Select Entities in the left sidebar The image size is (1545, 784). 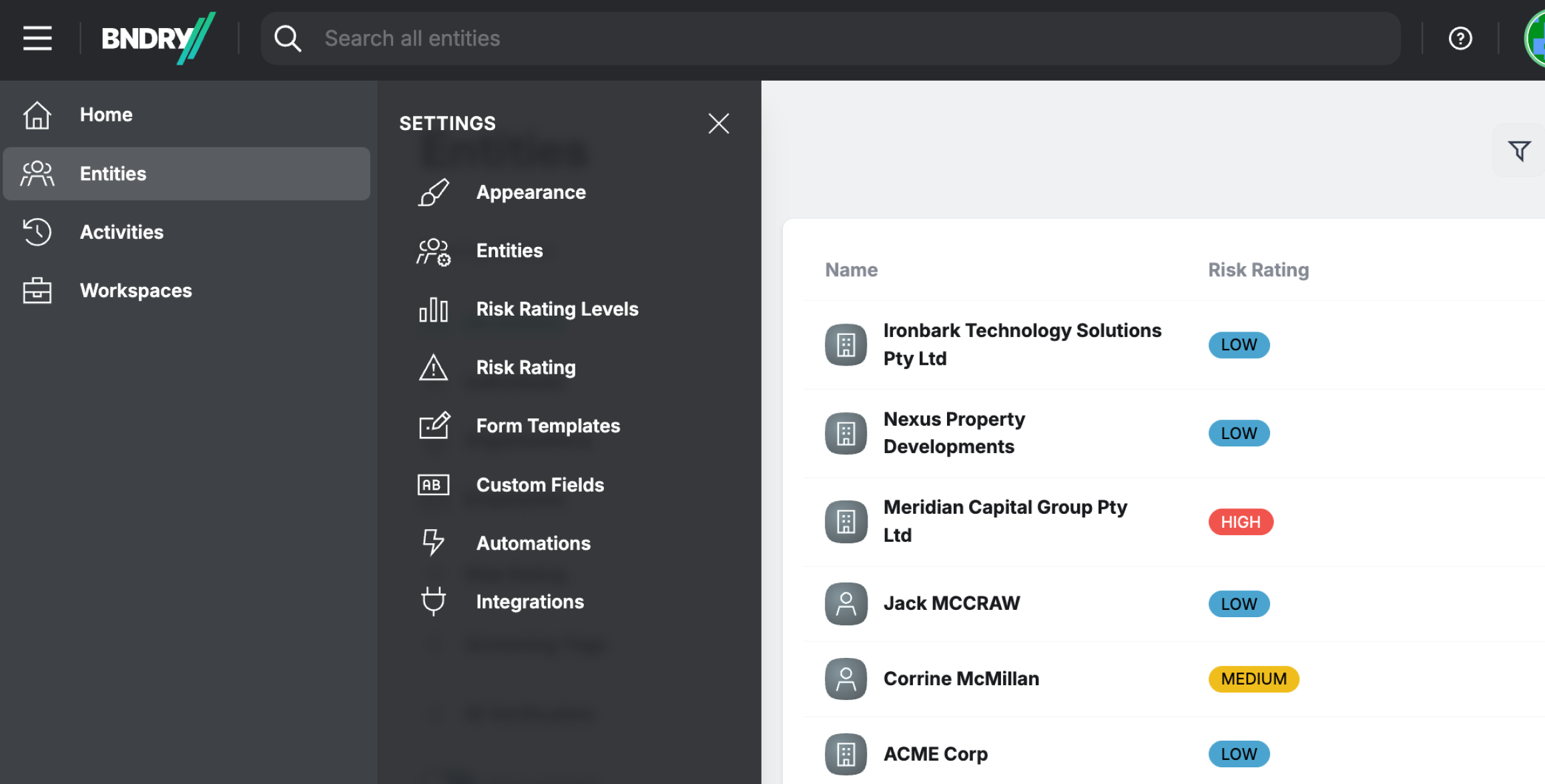click(x=187, y=173)
